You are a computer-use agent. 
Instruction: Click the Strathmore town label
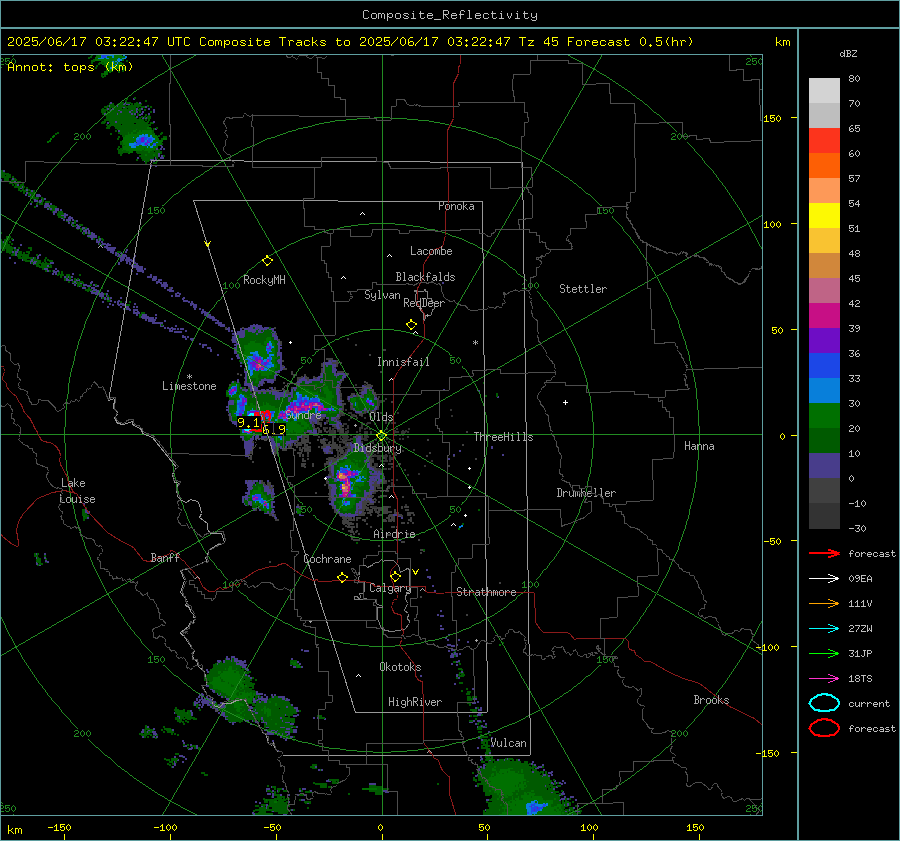point(486,592)
